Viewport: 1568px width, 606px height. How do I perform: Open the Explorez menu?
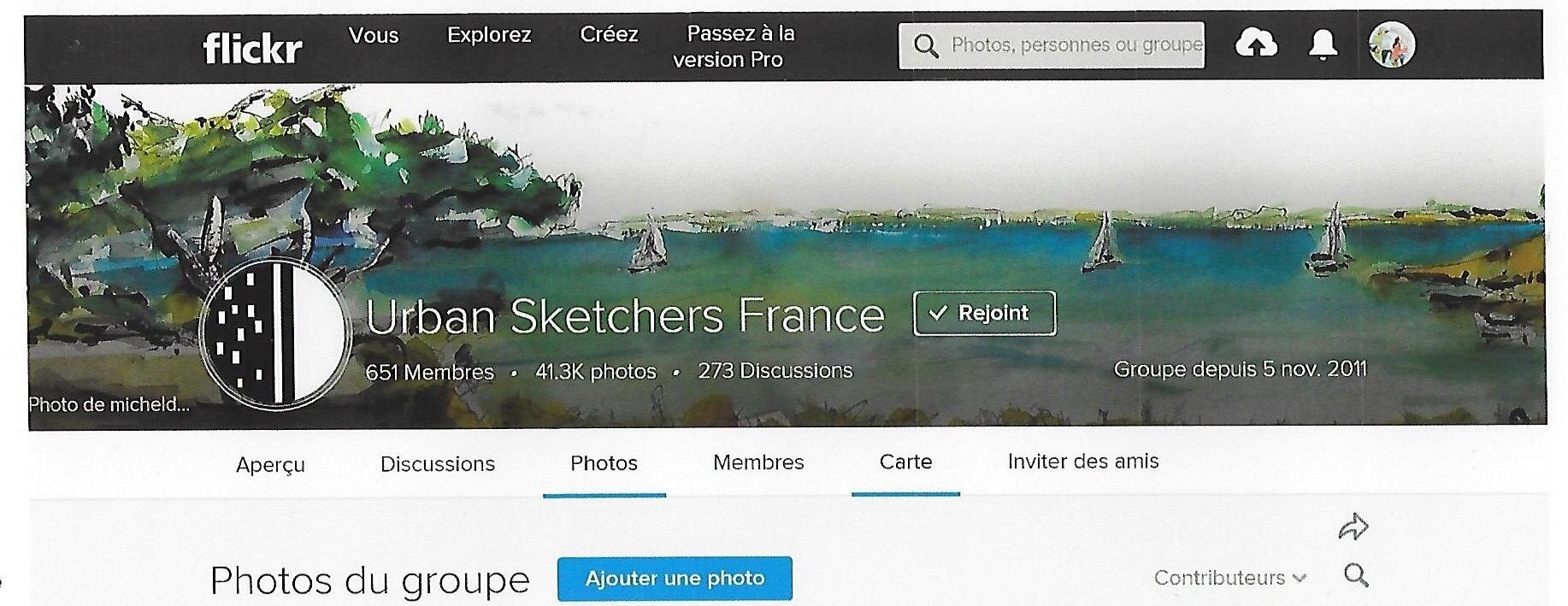pyautogui.click(x=489, y=35)
